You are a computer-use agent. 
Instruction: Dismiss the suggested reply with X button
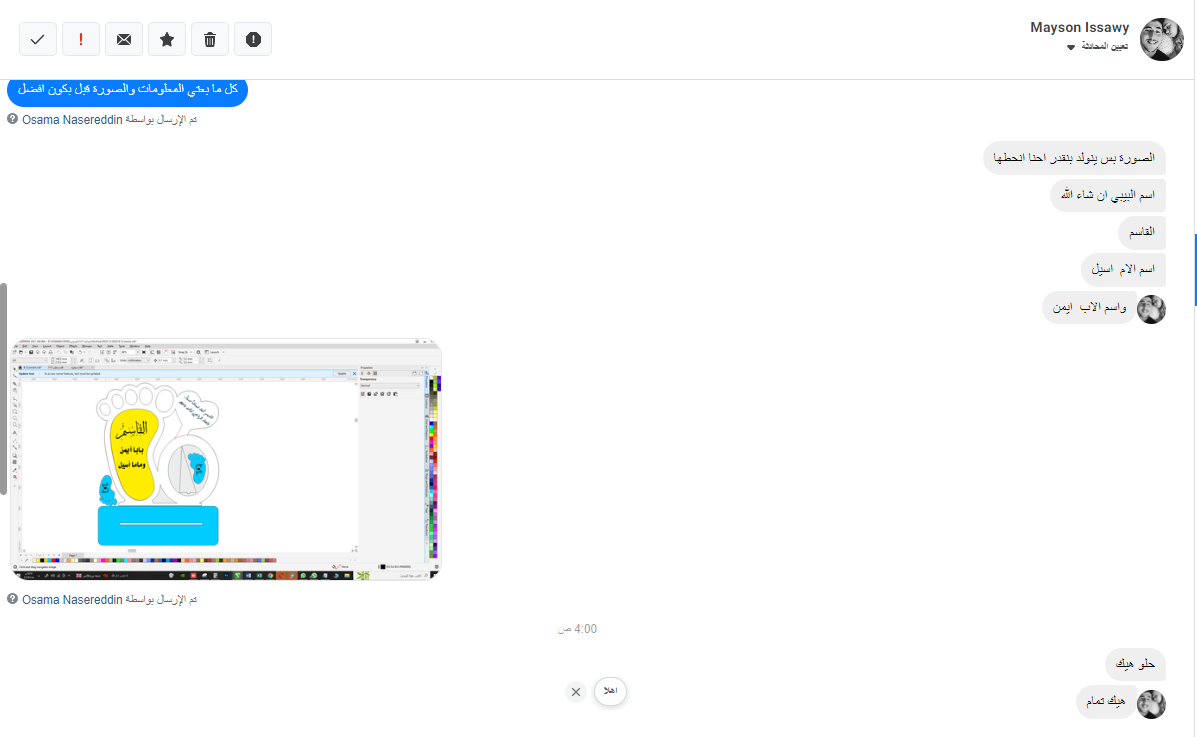pyautogui.click(x=576, y=692)
